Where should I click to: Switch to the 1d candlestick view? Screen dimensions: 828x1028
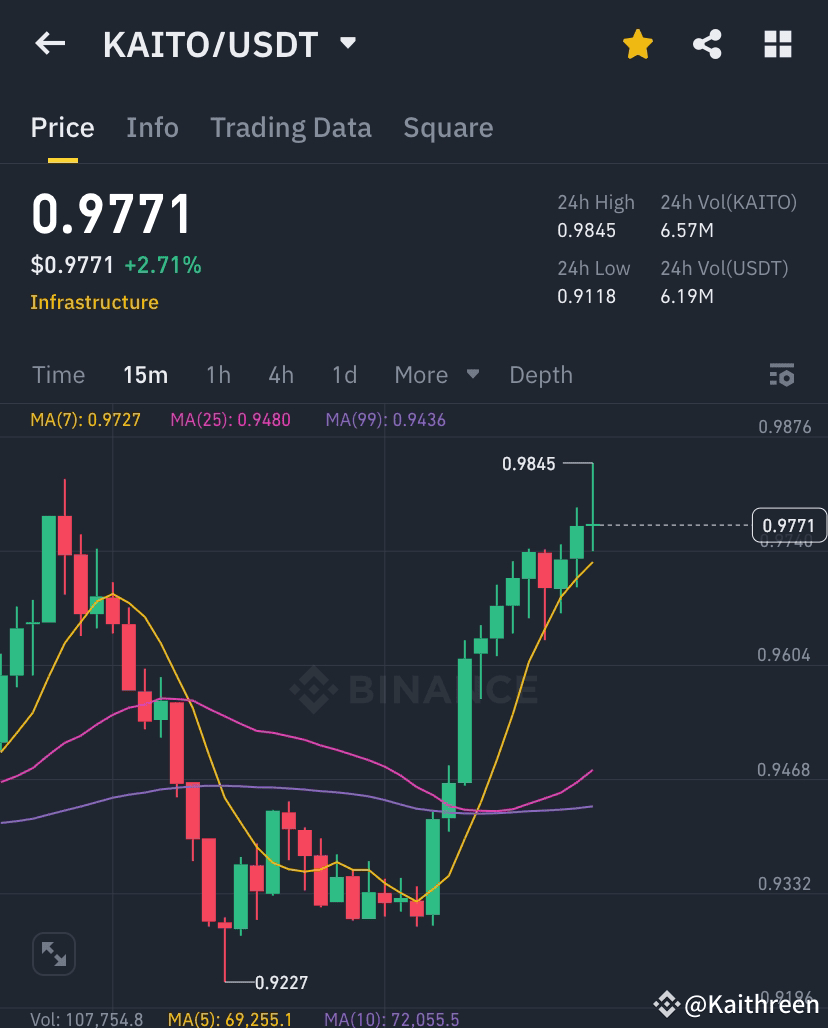click(343, 375)
